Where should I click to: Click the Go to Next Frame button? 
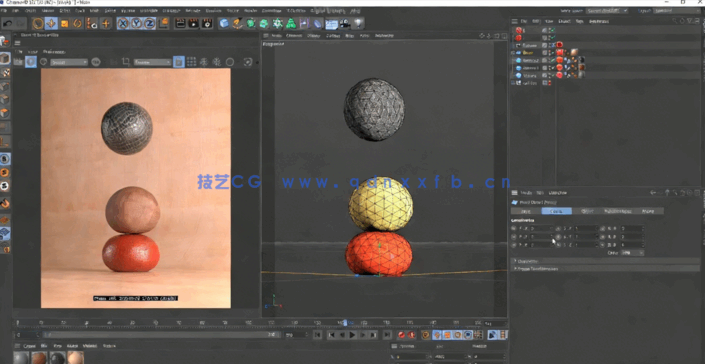tap(363, 335)
